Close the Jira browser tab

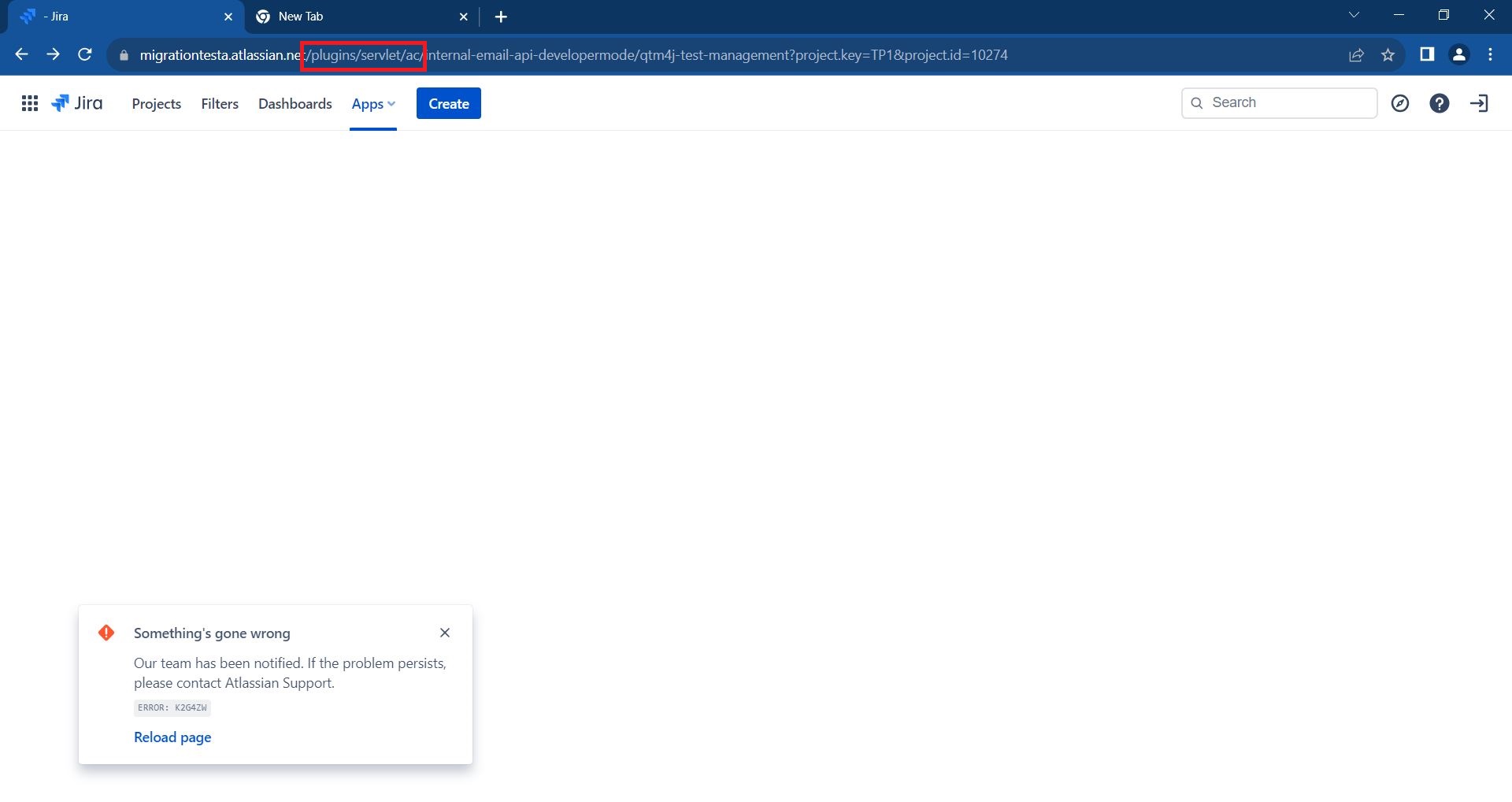228,17
